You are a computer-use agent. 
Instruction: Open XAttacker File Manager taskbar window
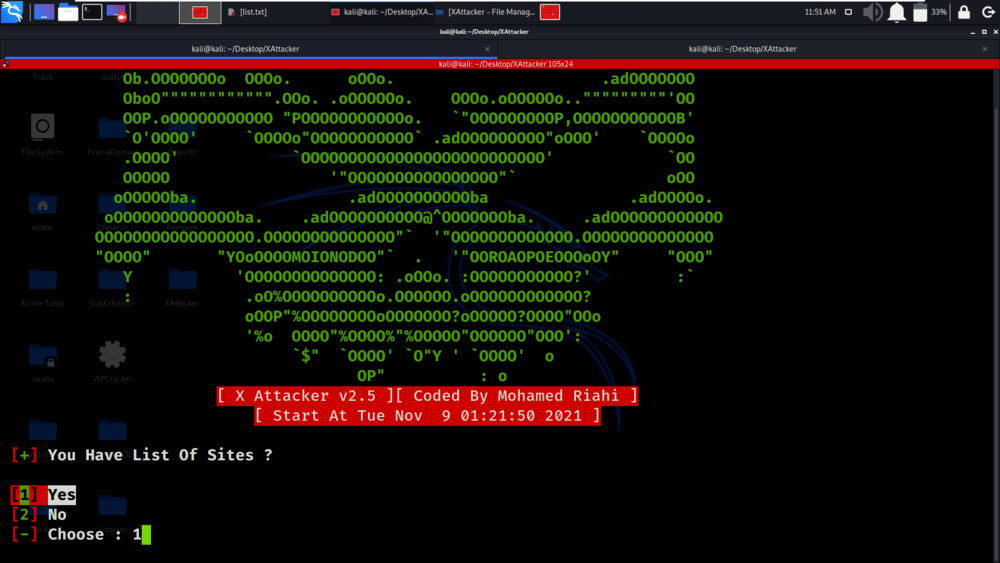tap(485, 12)
